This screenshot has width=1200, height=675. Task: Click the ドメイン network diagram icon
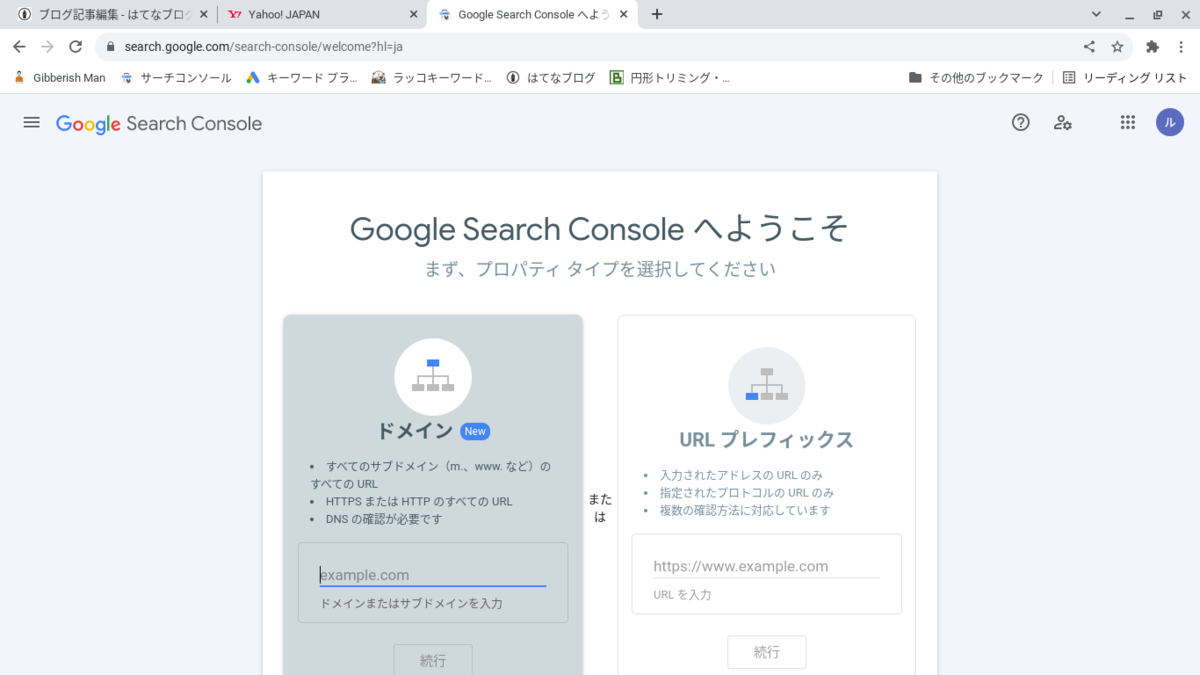433,377
